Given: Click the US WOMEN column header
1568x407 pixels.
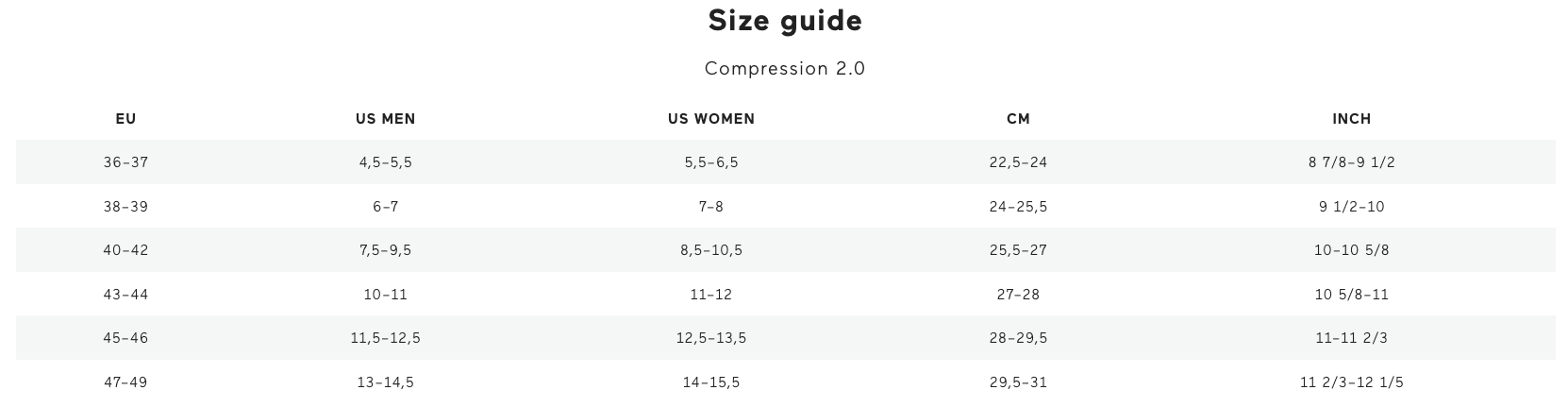Looking at the screenshot, I should pyautogui.click(x=710, y=119).
